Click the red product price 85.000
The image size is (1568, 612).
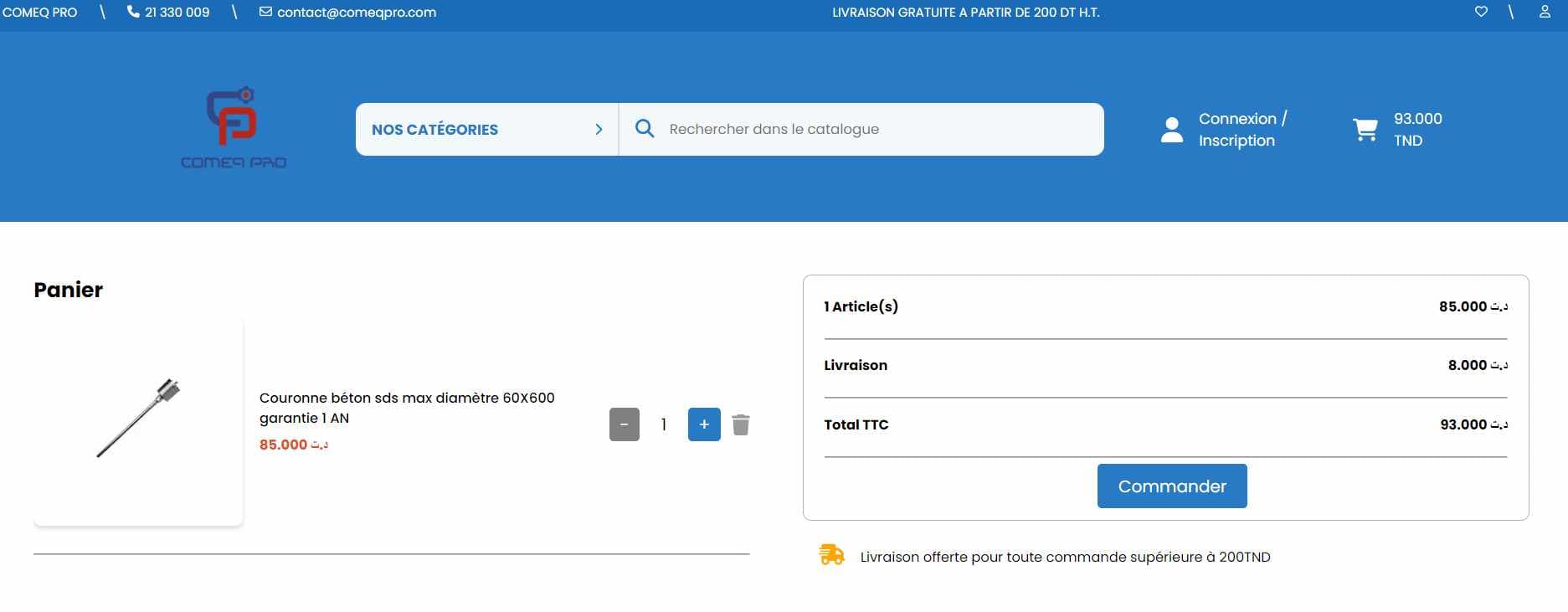(x=293, y=445)
